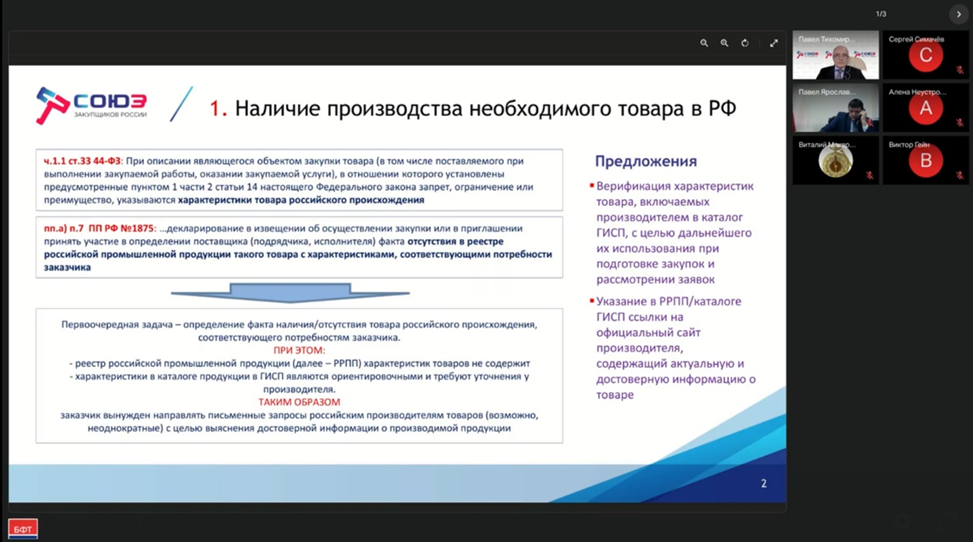Select Виктор Гейн participant tile
Image resolution: width=973 pixels, height=542 pixels.
point(925,161)
